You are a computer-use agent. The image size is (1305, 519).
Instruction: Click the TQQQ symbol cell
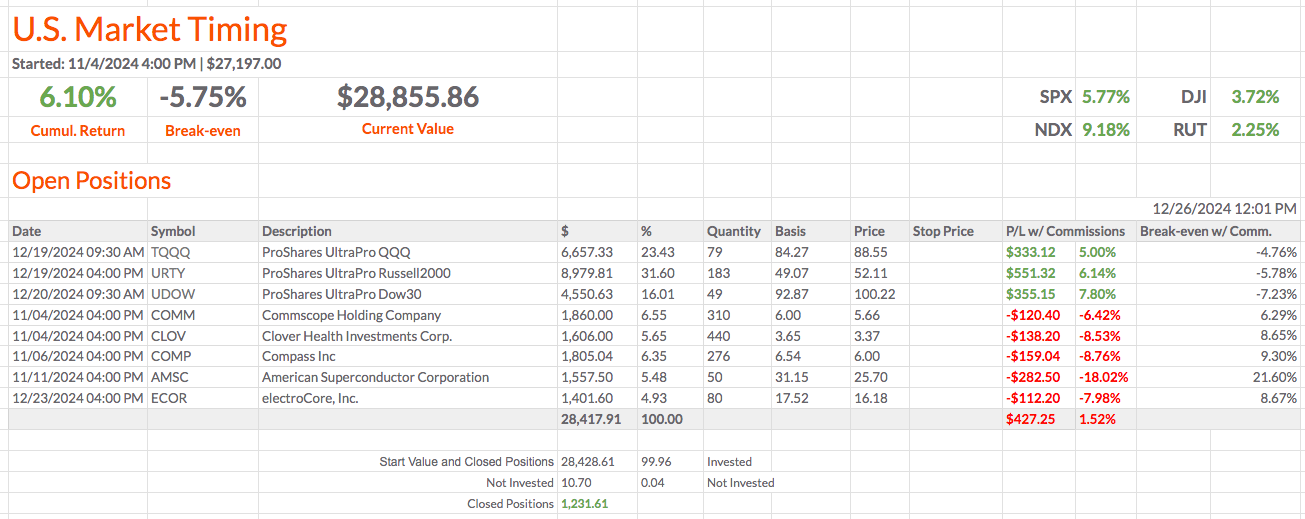click(169, 252)
